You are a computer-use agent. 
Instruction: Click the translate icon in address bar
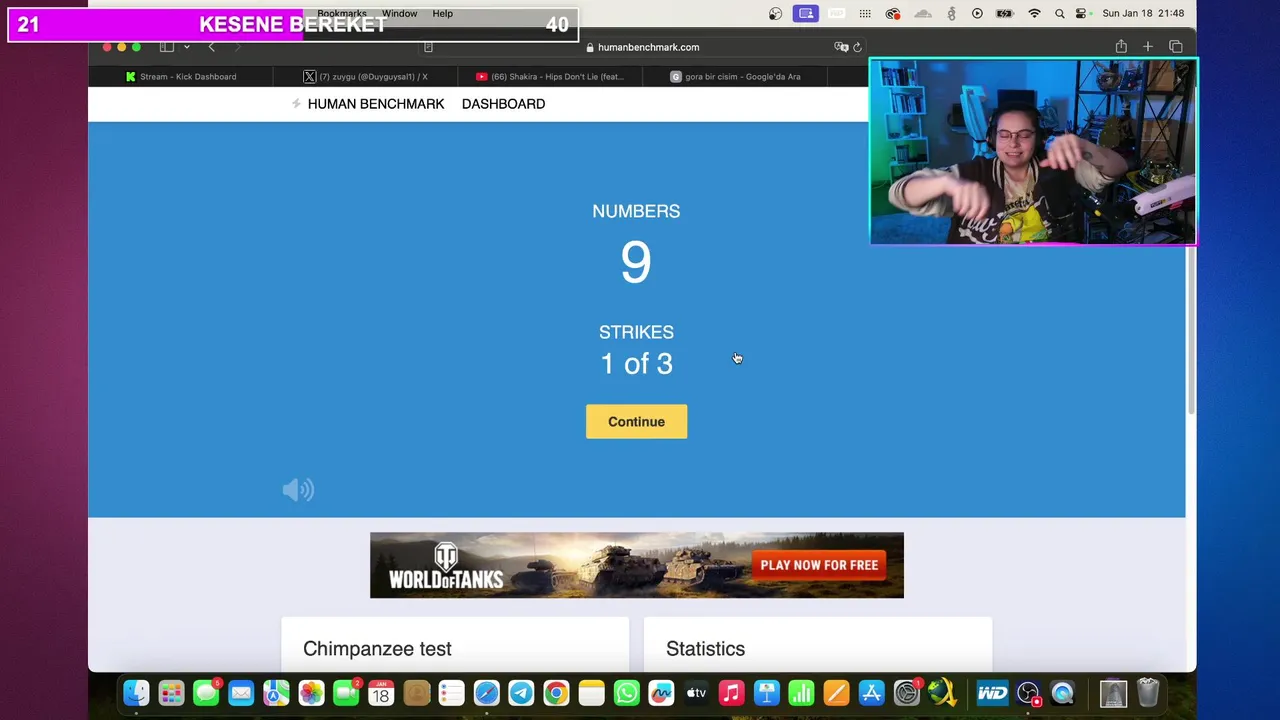click(841, 47)
